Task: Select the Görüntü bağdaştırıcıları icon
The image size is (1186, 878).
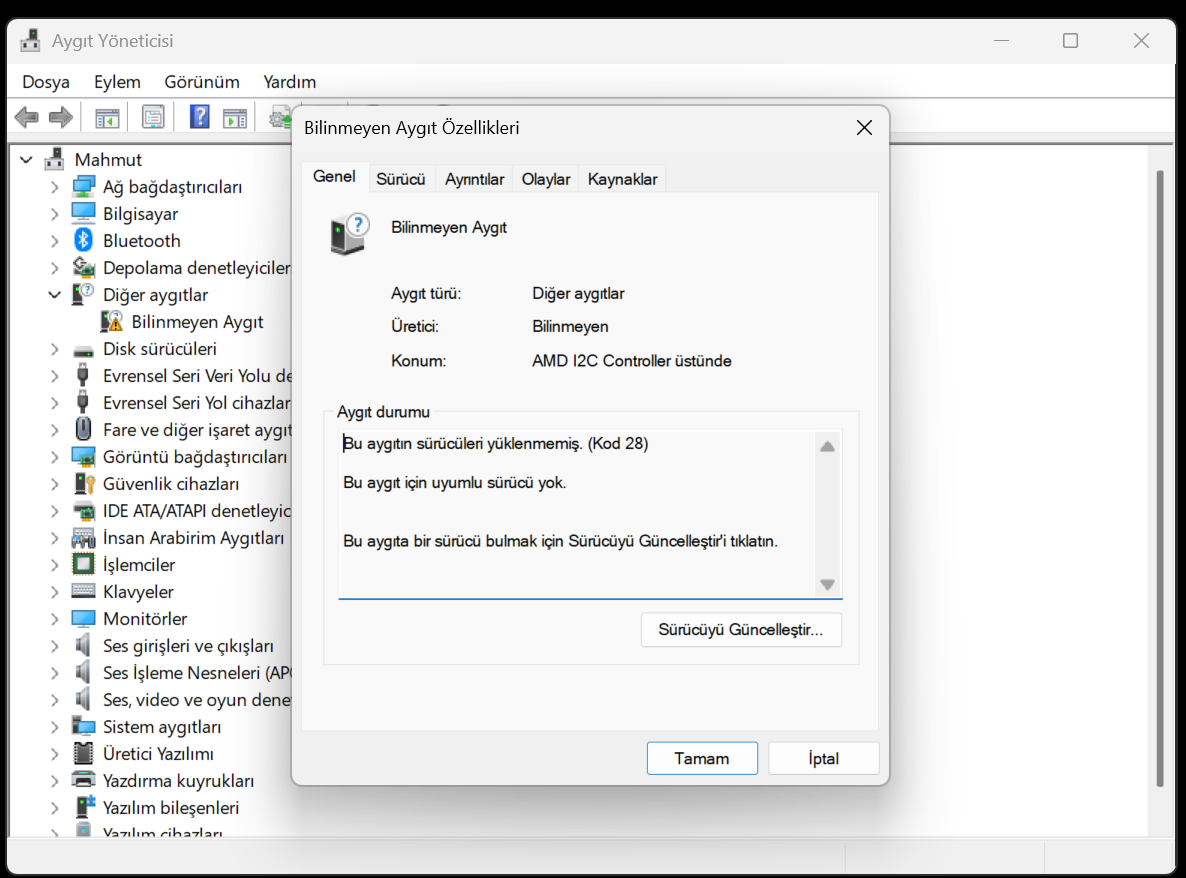Action: (x=83, y=457)
